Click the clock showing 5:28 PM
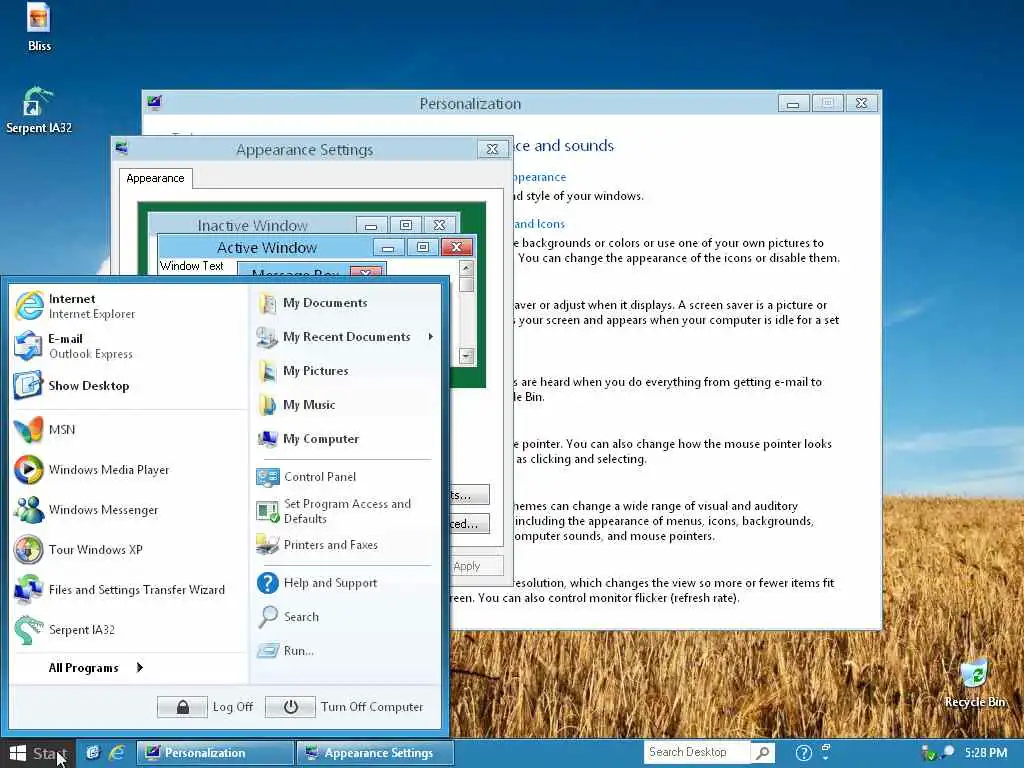Image resolution: width=1024 pixels, height=768 pixels. pos(986,752)
